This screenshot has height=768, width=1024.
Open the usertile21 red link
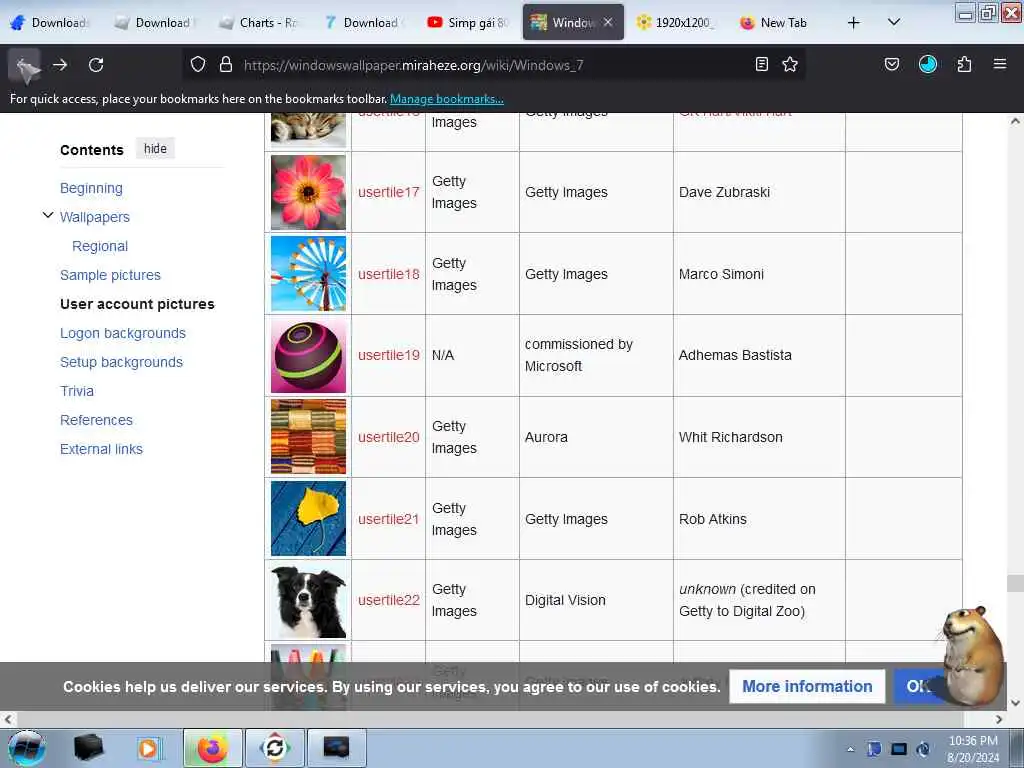pos(388,519)
